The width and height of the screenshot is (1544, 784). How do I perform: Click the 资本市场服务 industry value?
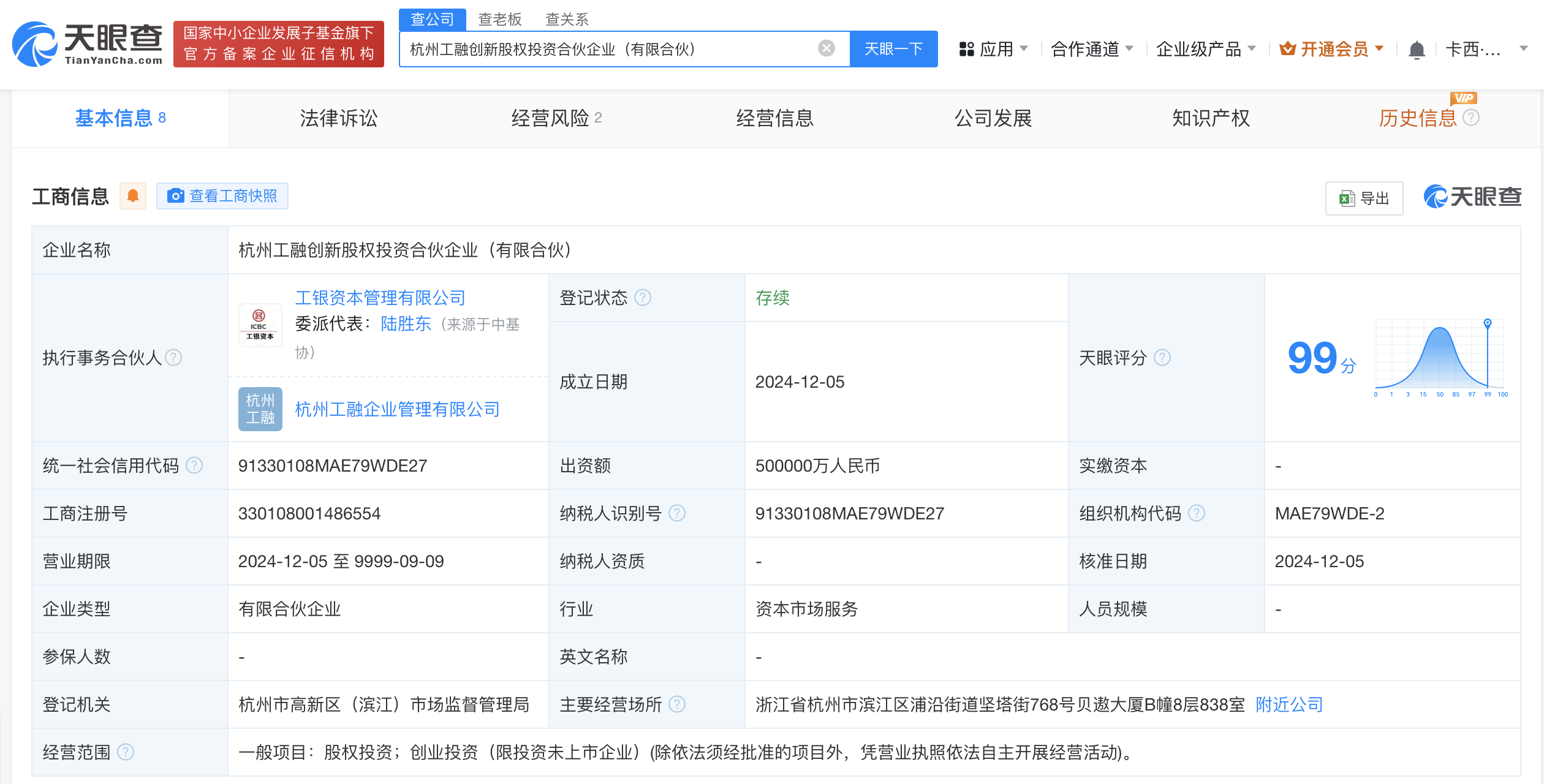pyautogui.click(x=806, y=609)
